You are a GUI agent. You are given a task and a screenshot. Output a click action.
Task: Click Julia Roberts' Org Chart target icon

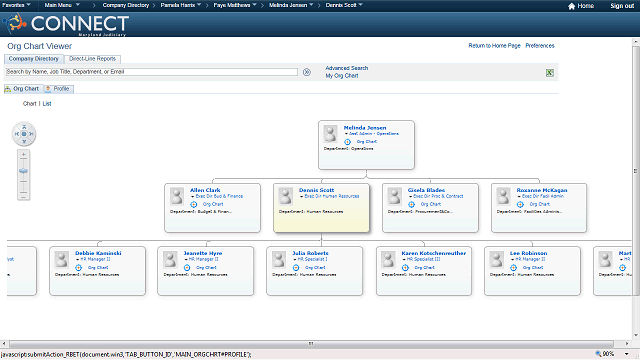(x=296, y=268)
